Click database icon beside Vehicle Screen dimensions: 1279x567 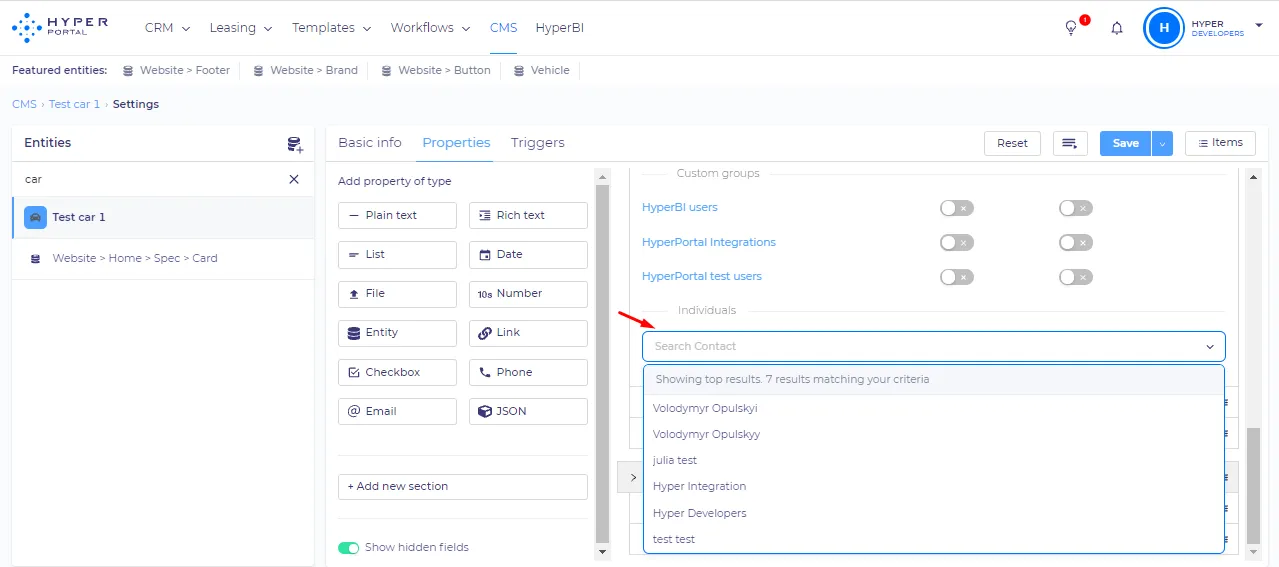[x=519, y=71]
